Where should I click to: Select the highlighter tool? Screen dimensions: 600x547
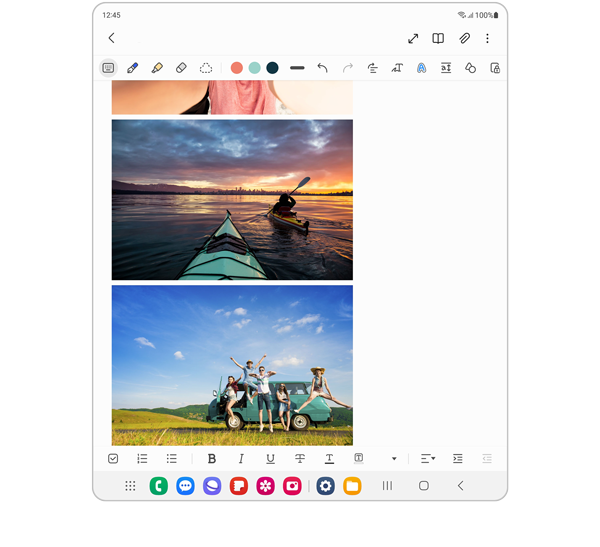(157, 68)
